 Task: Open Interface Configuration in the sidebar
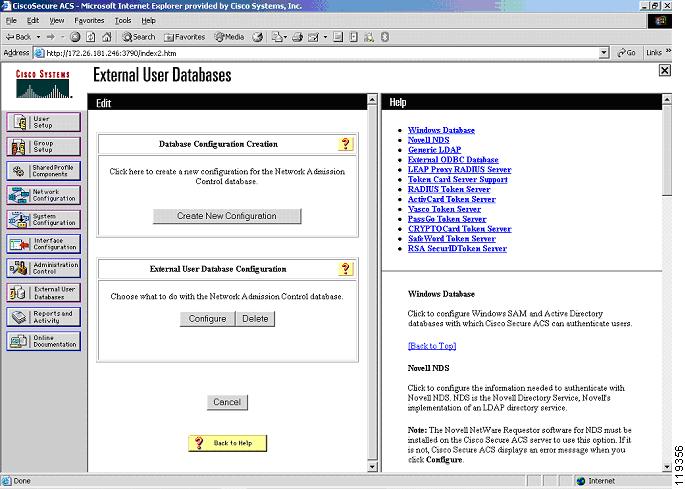[x=44, y=244]
